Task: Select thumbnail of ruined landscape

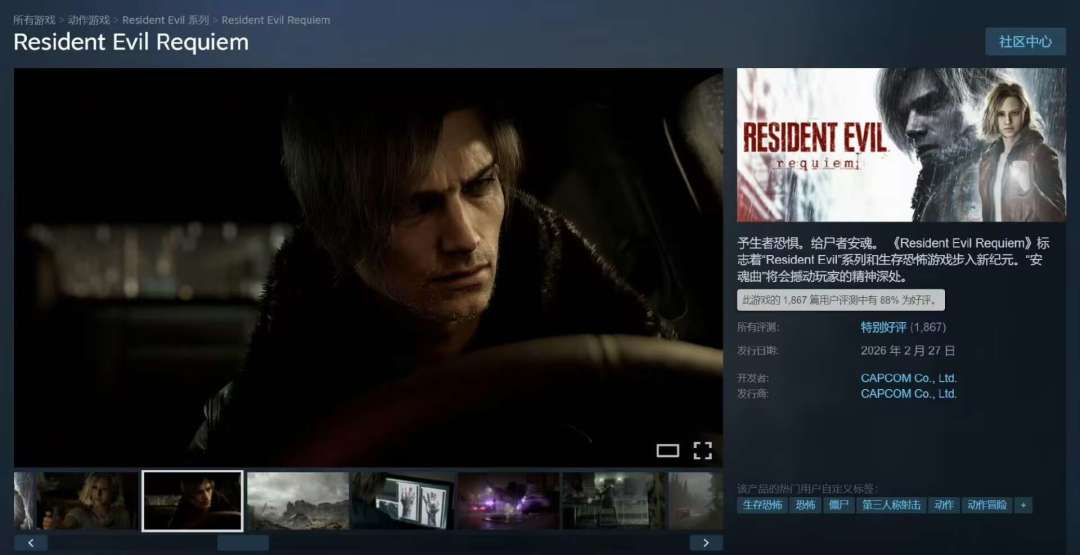Action: [x=298, y=501]
